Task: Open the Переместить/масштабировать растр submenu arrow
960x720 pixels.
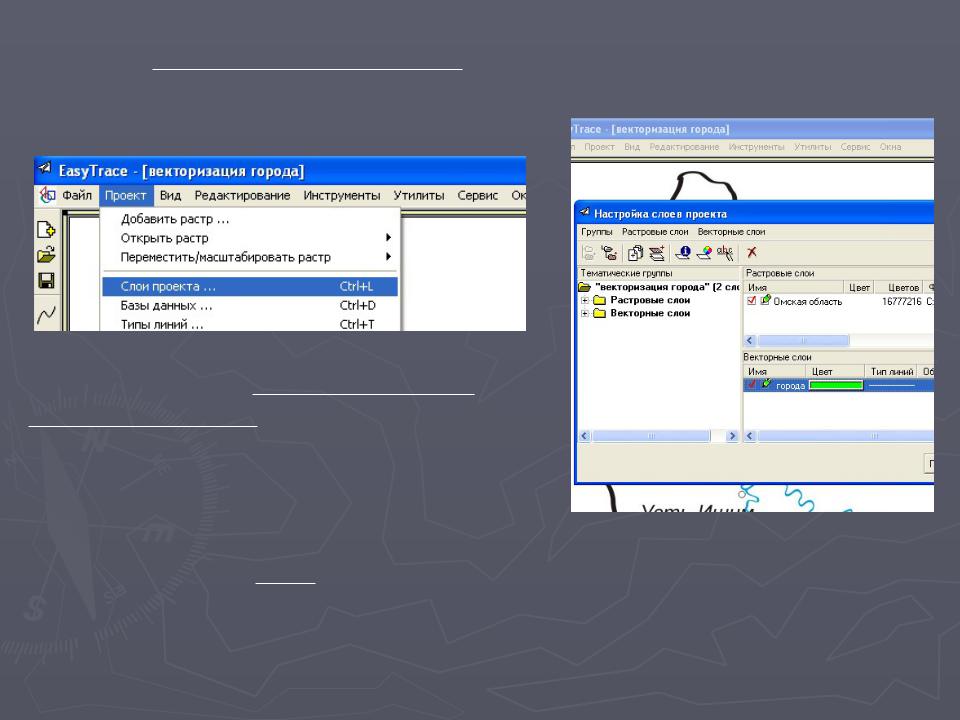Action: 388,257
